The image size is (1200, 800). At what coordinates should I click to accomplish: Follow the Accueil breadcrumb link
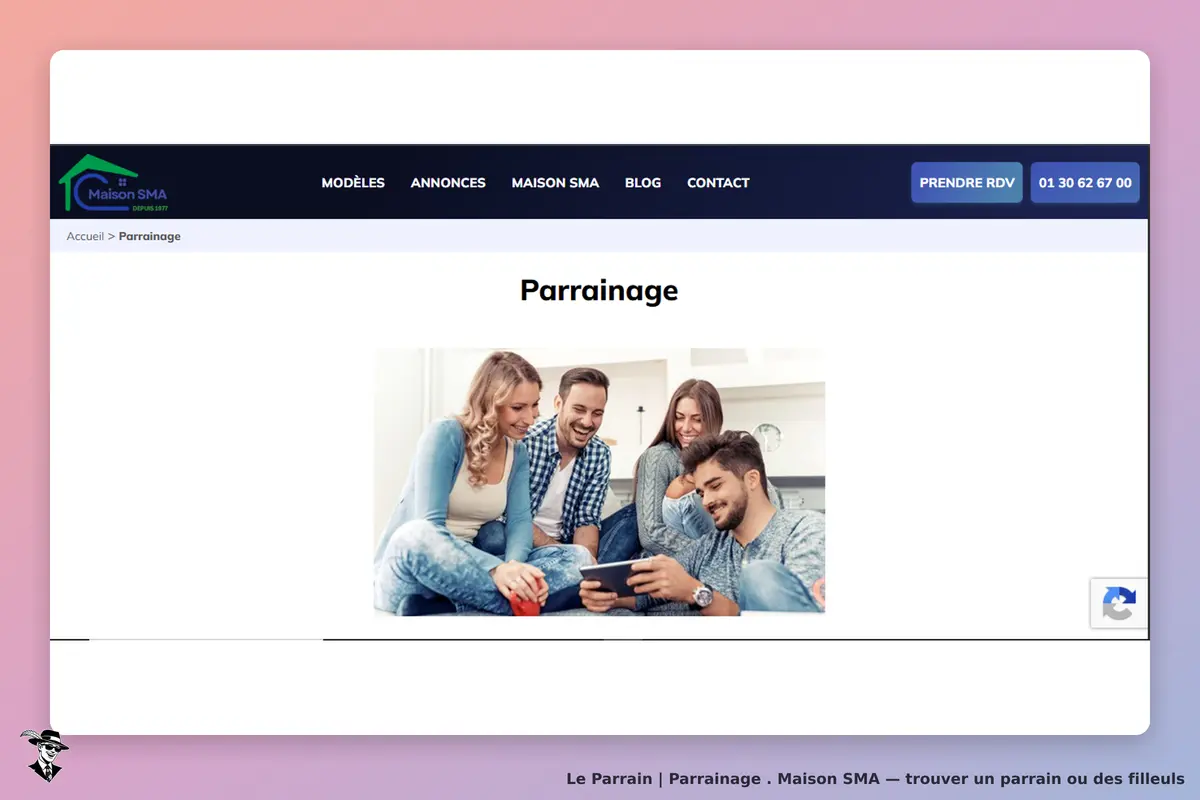(x=85, y=236)
